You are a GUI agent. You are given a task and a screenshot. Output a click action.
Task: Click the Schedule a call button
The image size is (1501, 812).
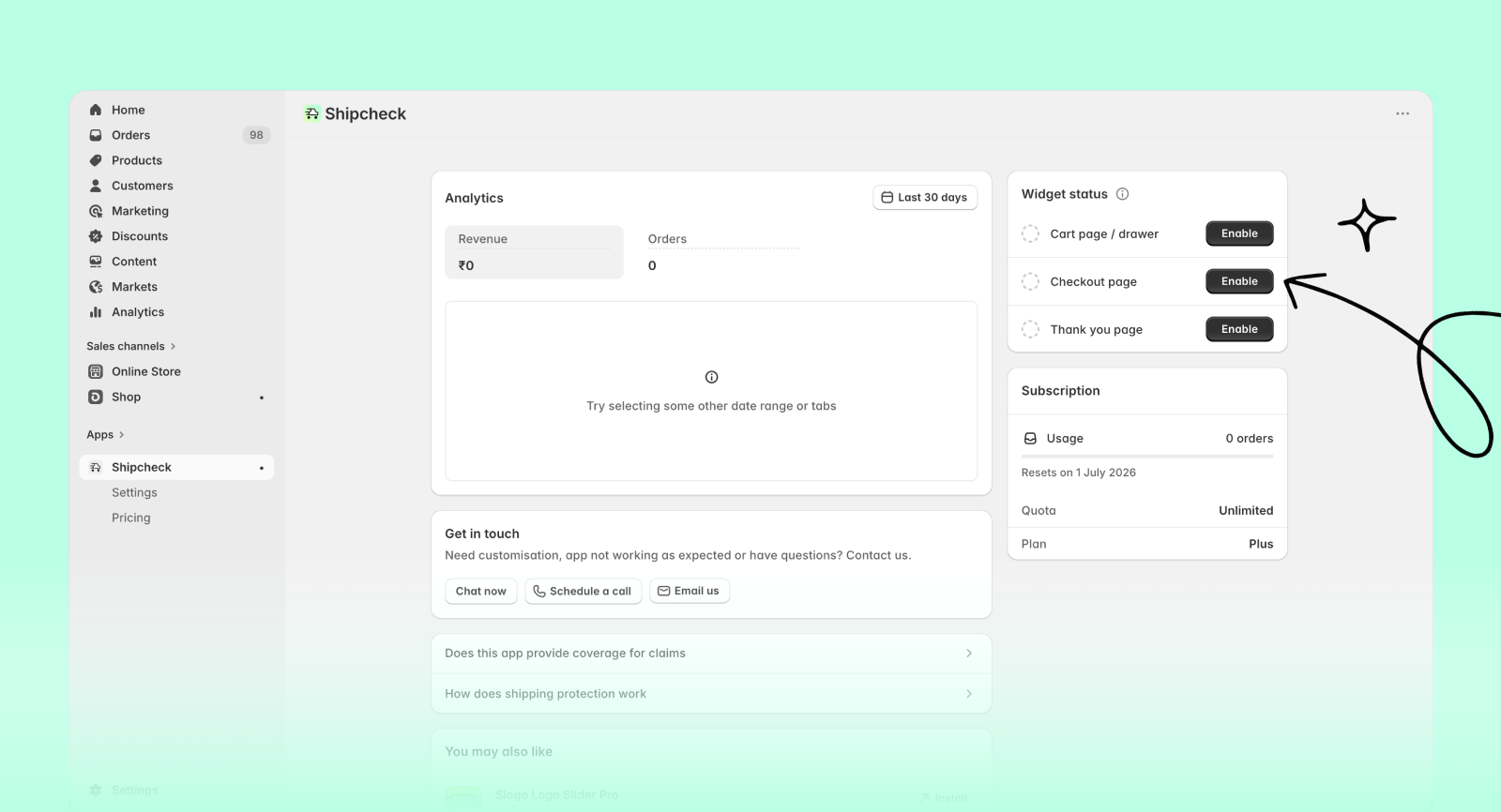tap(583, 591)
